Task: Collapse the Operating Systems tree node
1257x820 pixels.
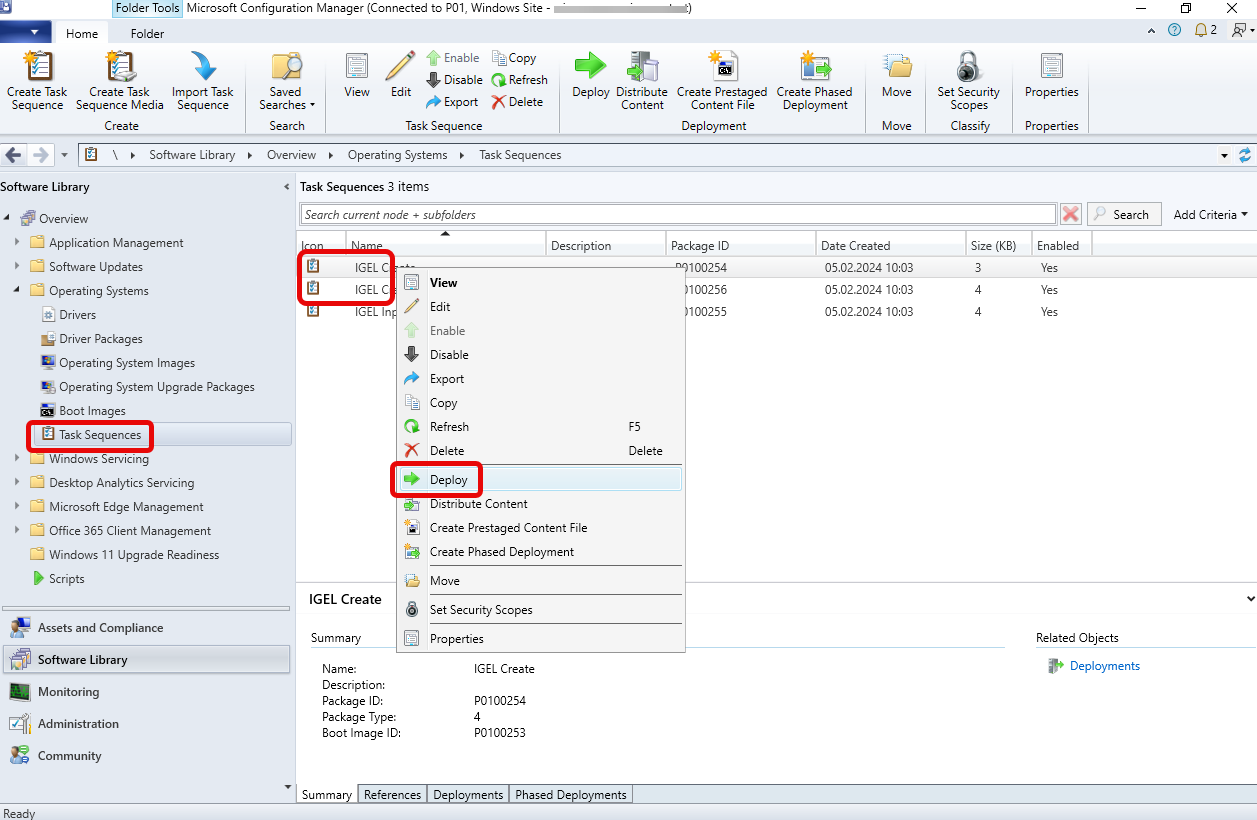Action: coord(17,291)
